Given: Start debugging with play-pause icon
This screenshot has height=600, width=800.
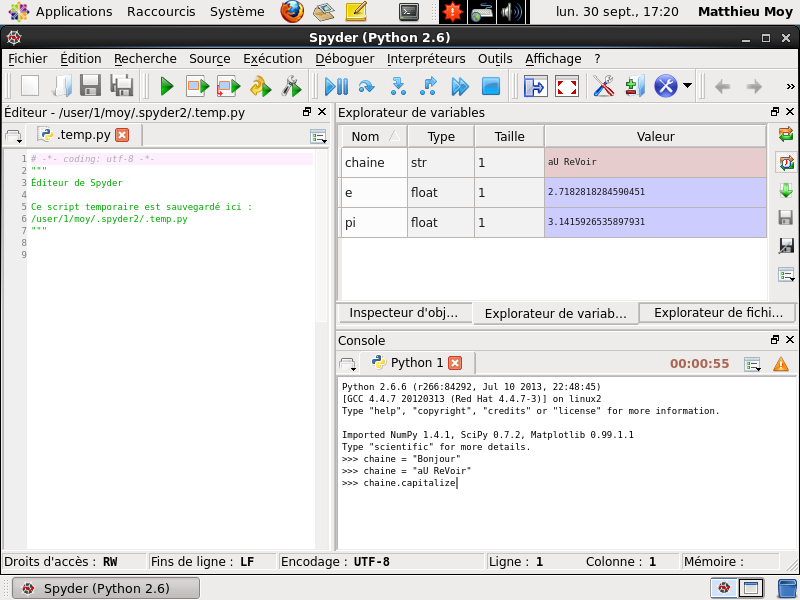Looking at the screenshot, I should point(336,86).
